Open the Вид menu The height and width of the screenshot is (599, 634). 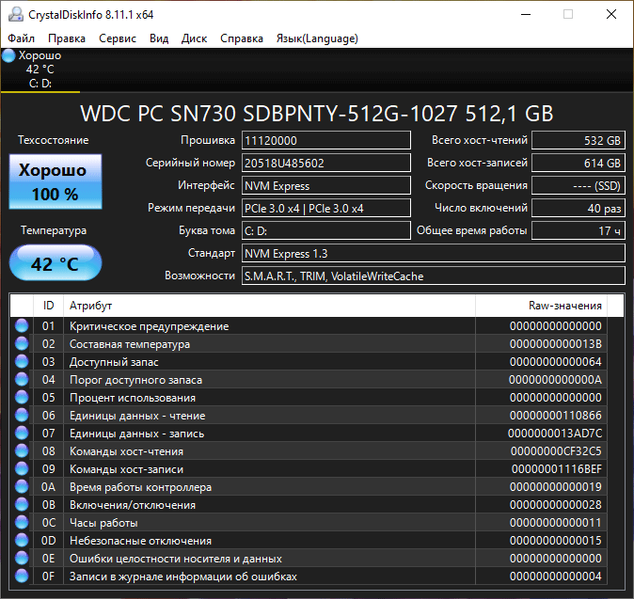(x=159, y=38)
